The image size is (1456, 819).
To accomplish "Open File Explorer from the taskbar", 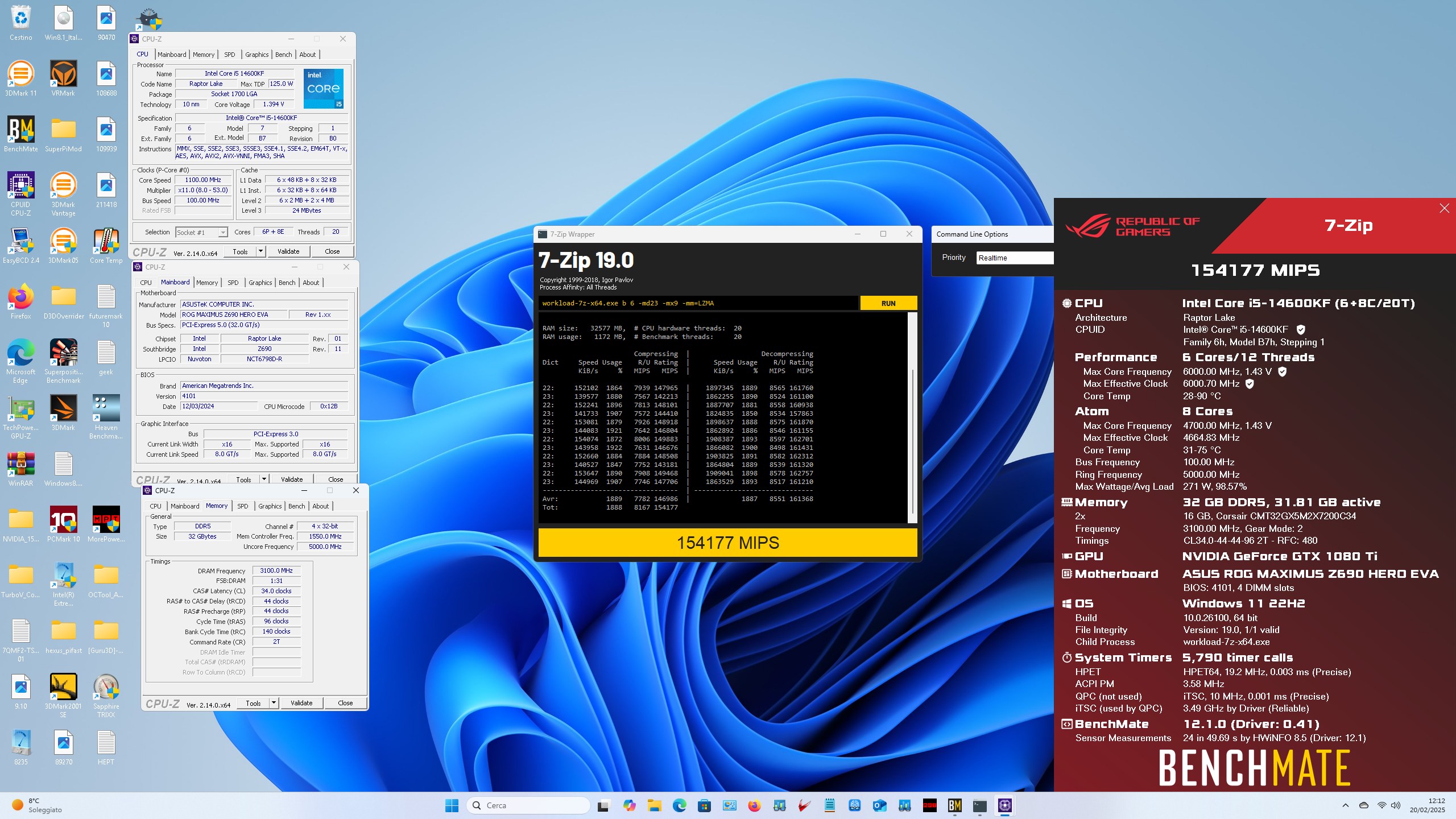I will (x=654, y=805).
